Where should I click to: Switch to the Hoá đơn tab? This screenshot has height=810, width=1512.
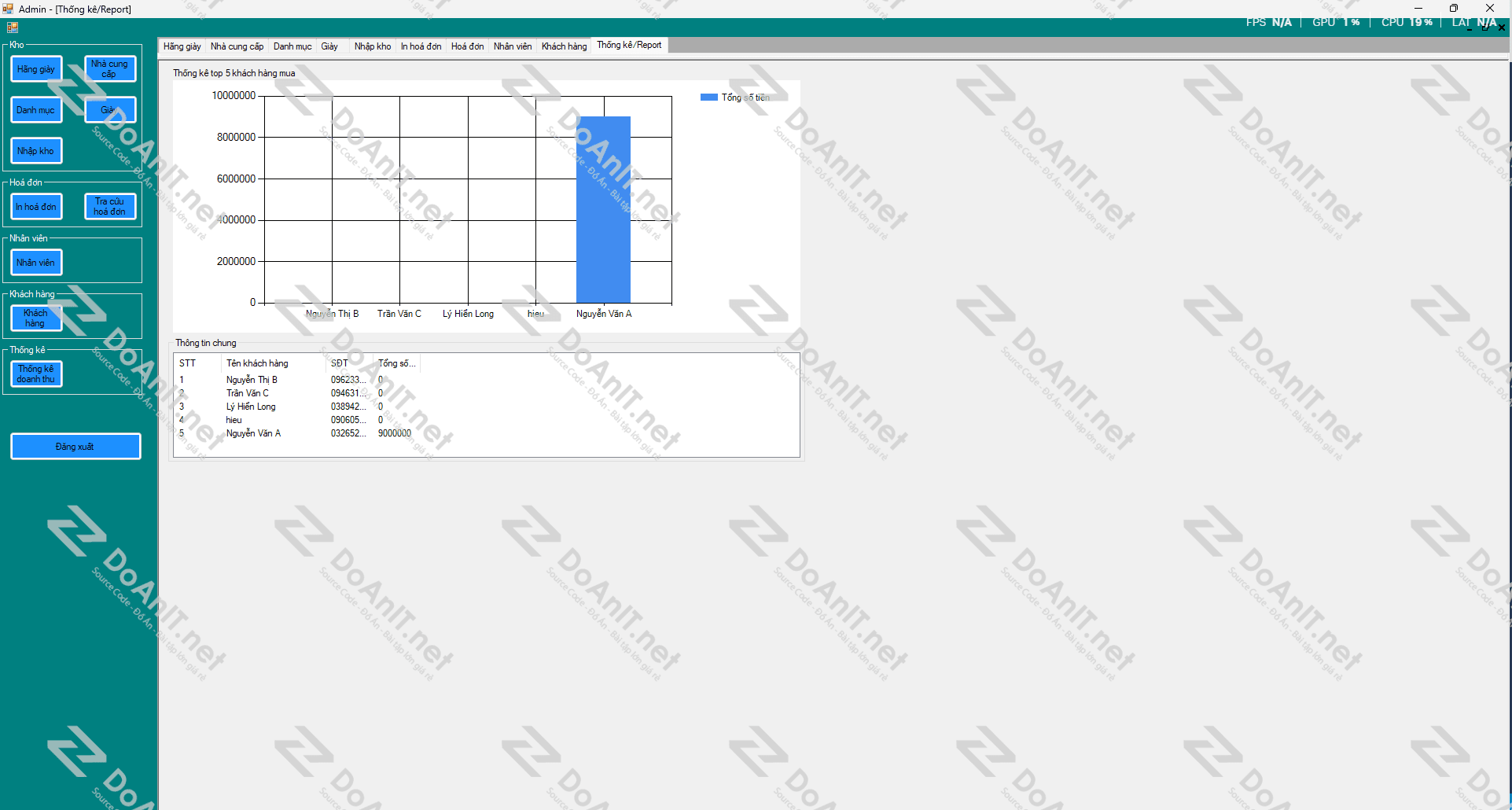[467, 46]
